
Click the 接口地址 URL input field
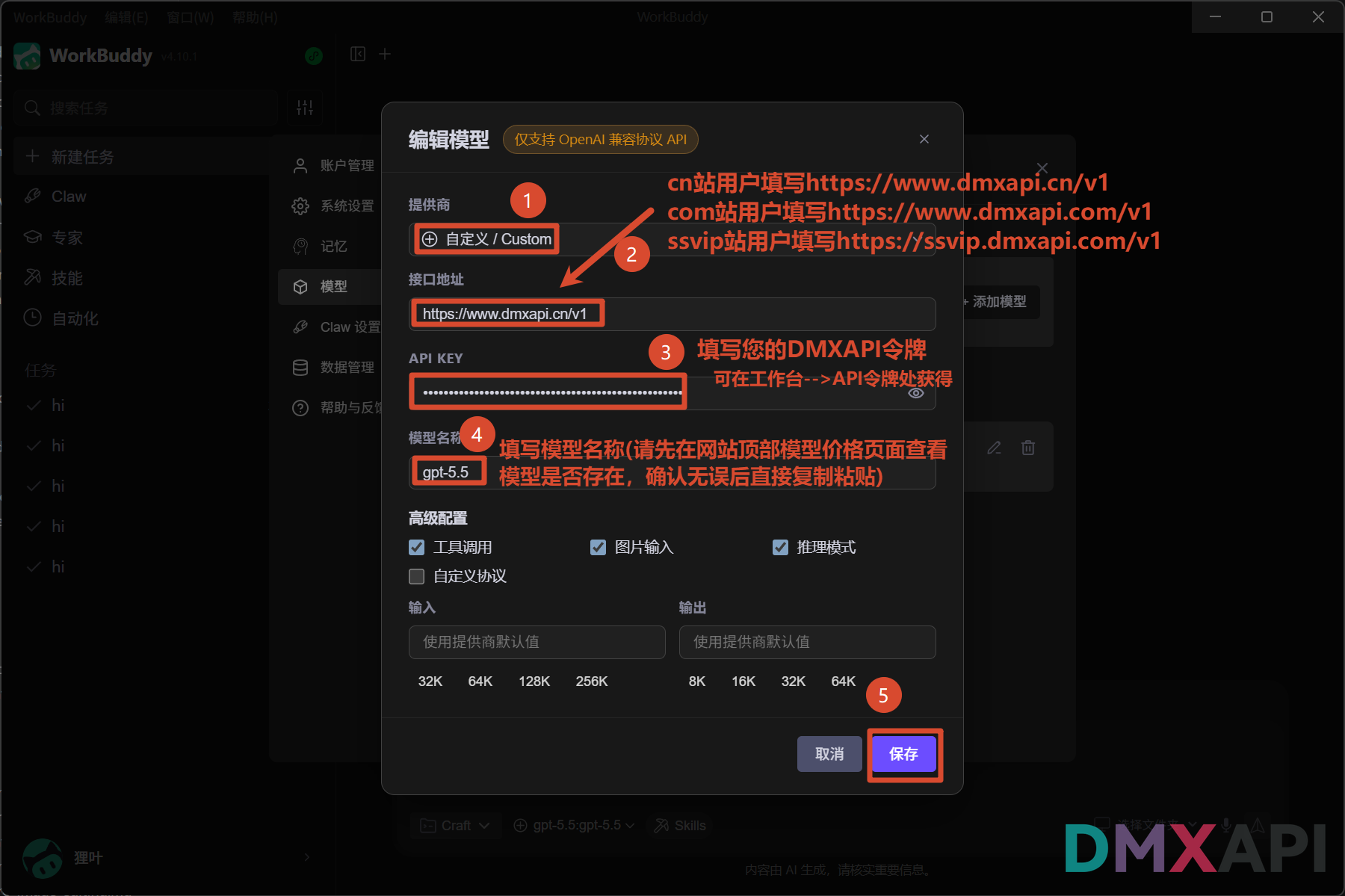click(672, 314)
